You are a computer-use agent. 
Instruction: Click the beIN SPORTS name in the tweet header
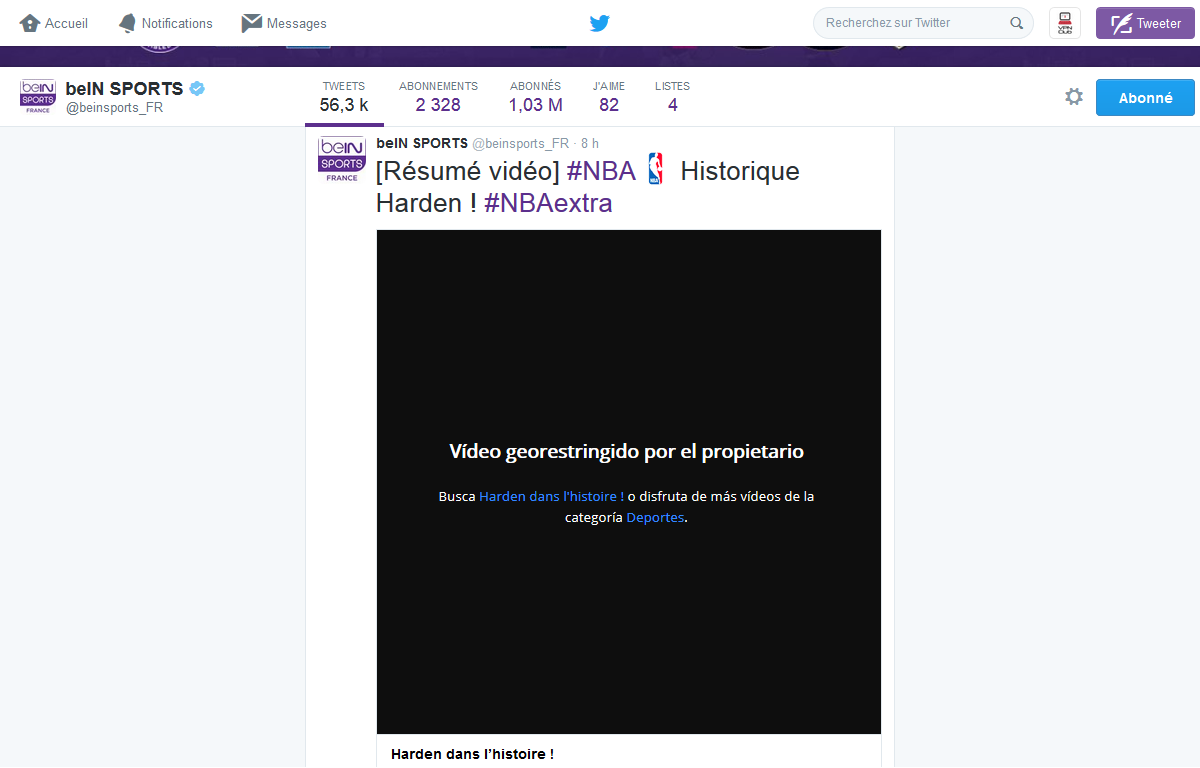coord(422,143)
